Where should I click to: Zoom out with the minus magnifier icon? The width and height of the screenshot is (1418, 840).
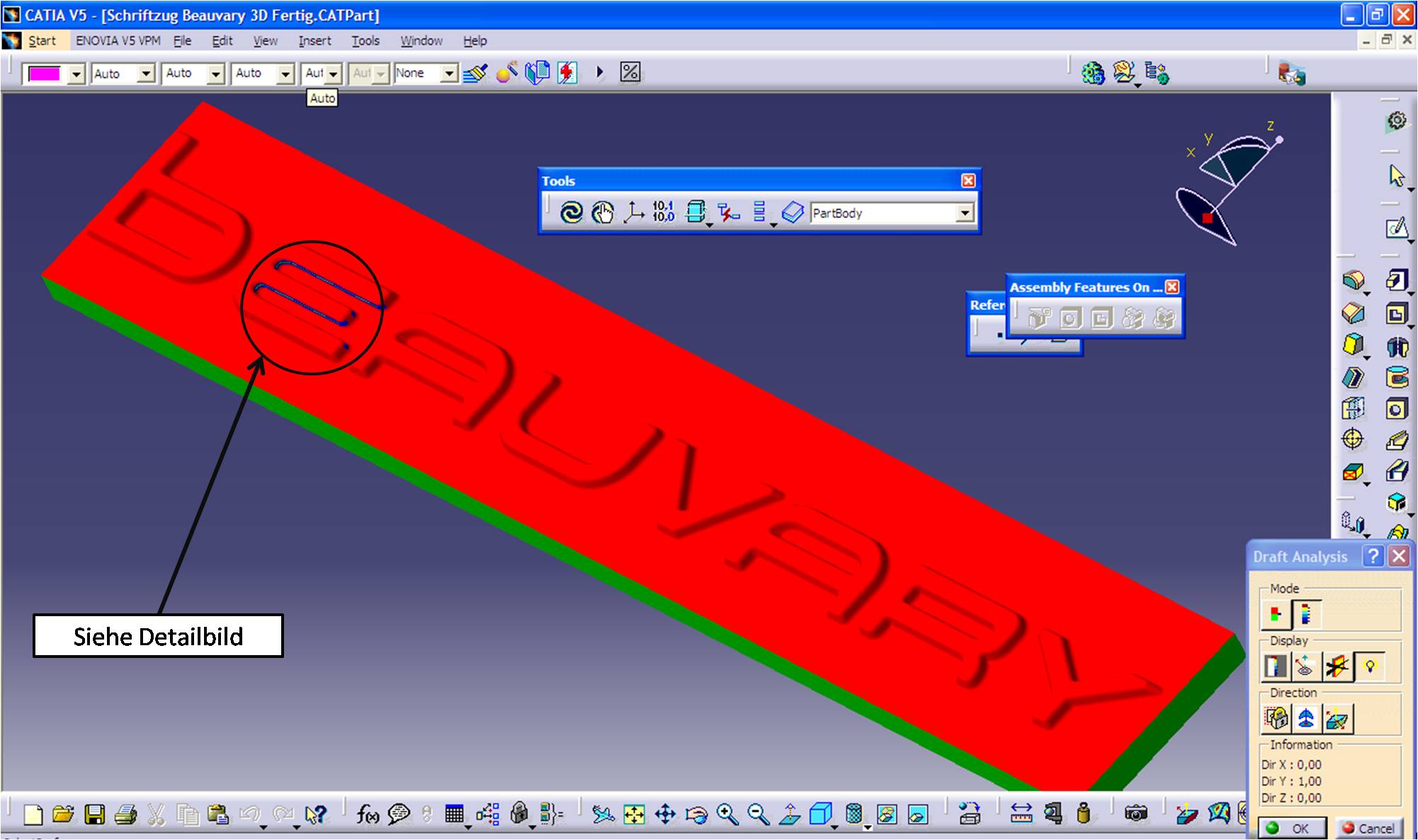758,815
